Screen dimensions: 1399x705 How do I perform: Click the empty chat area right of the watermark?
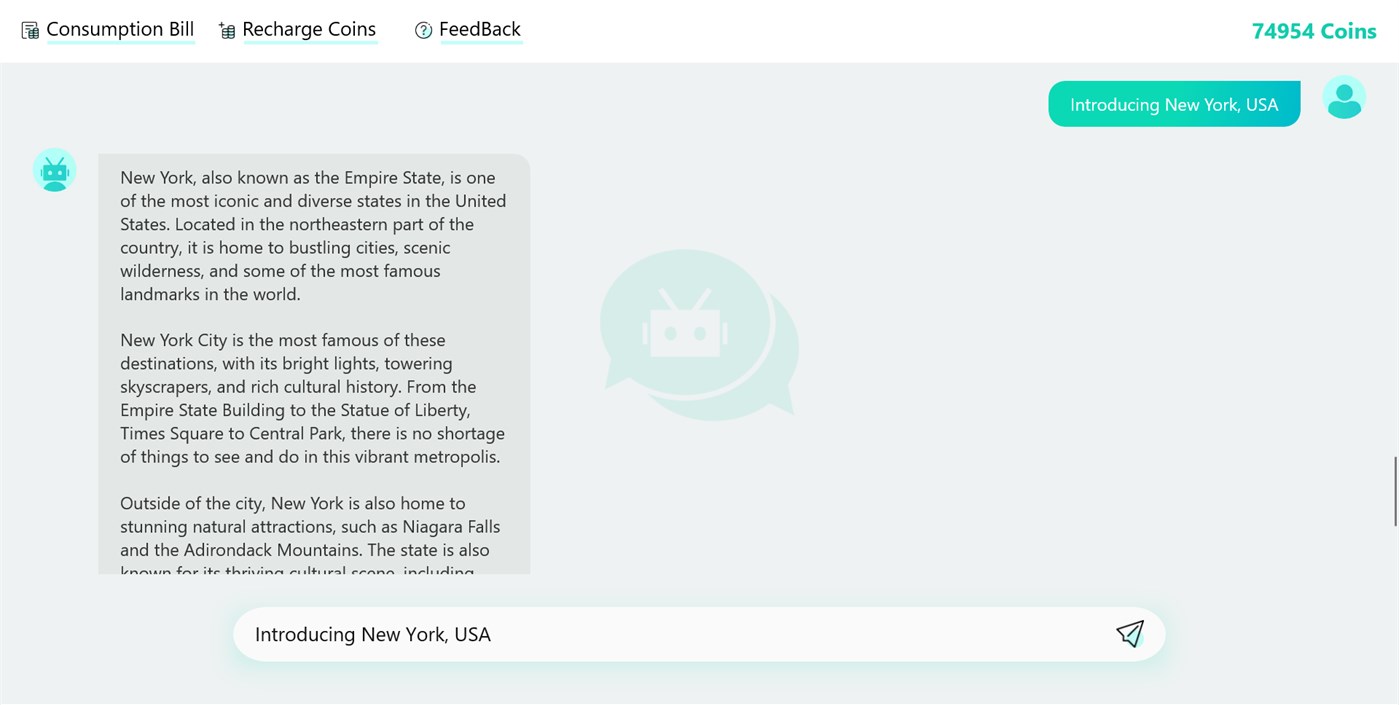pos(1050,350)
